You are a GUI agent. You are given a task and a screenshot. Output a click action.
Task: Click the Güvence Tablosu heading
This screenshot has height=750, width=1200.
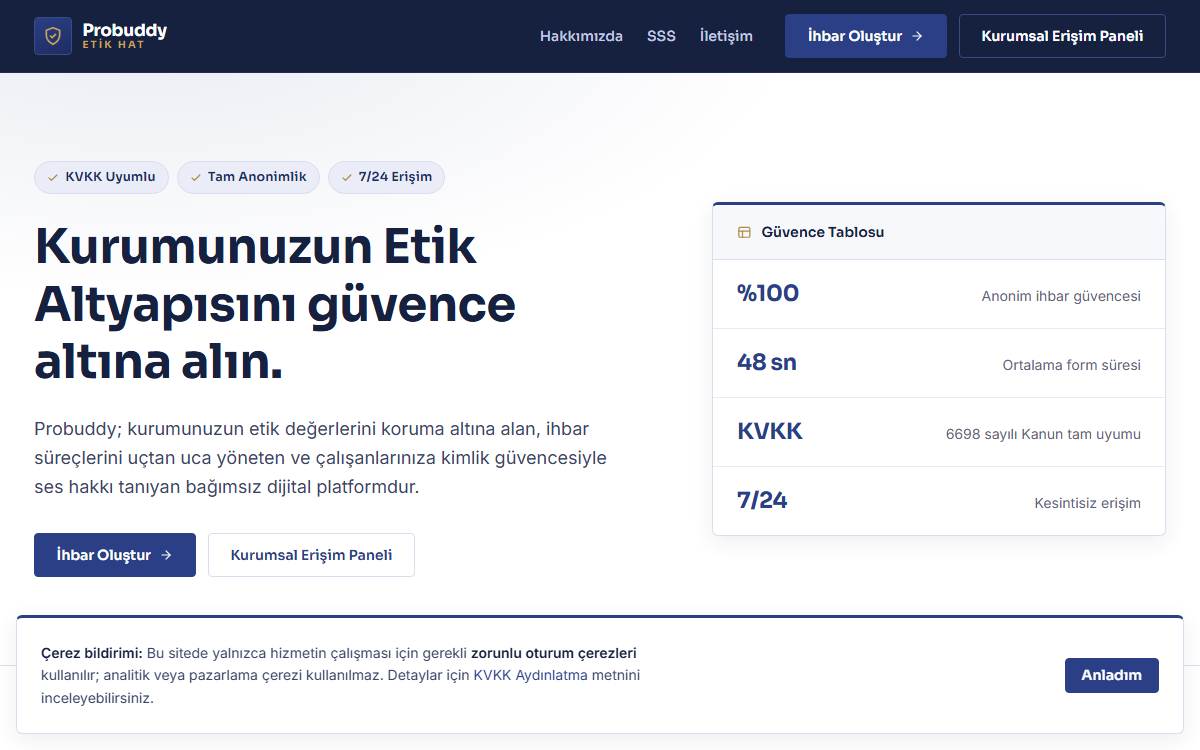click(823, 232)
